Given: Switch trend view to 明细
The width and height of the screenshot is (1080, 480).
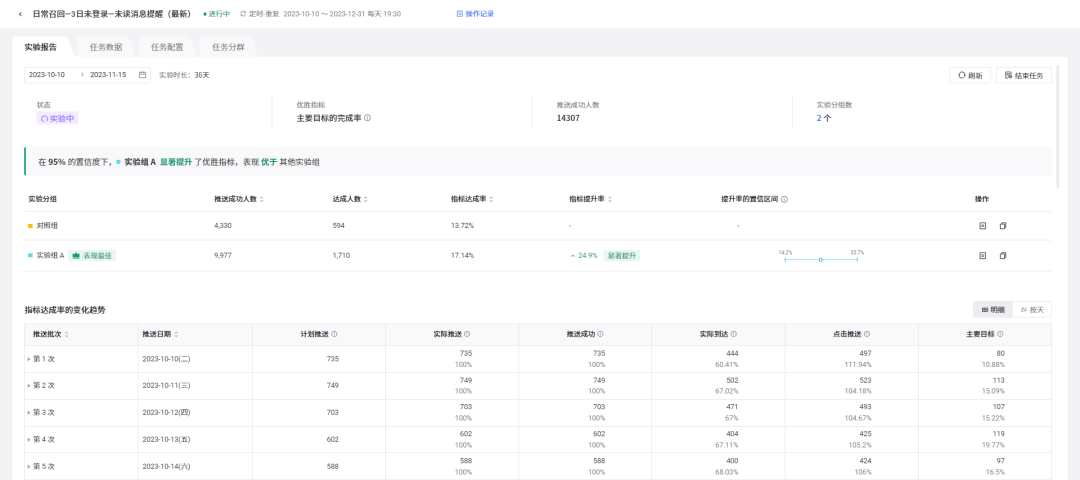Looking at the screenshot, I should click(993, 310).
